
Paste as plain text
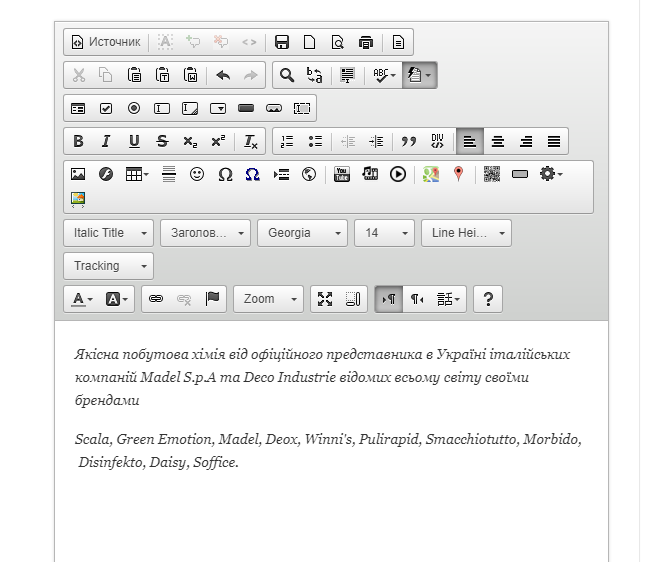[162, 75]
